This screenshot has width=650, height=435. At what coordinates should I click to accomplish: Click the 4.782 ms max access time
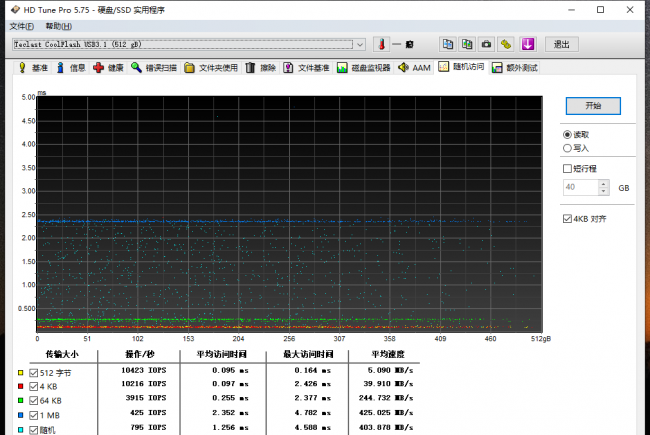[313, 413]
